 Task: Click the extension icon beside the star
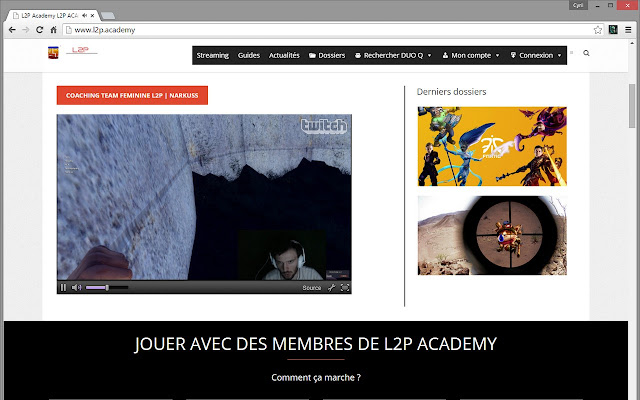tap(613, 29)
